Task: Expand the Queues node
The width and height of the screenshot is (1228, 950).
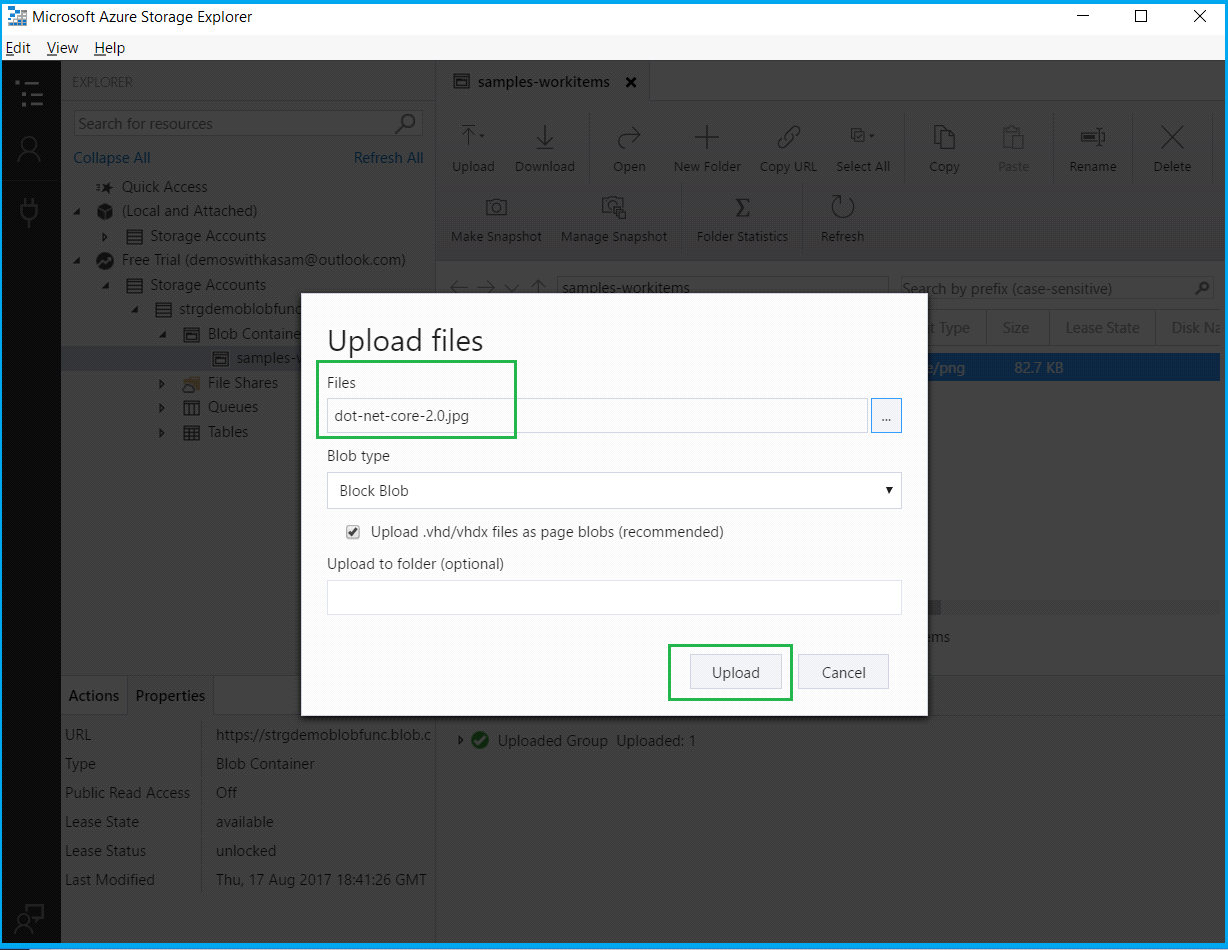Action: (162, 408)
